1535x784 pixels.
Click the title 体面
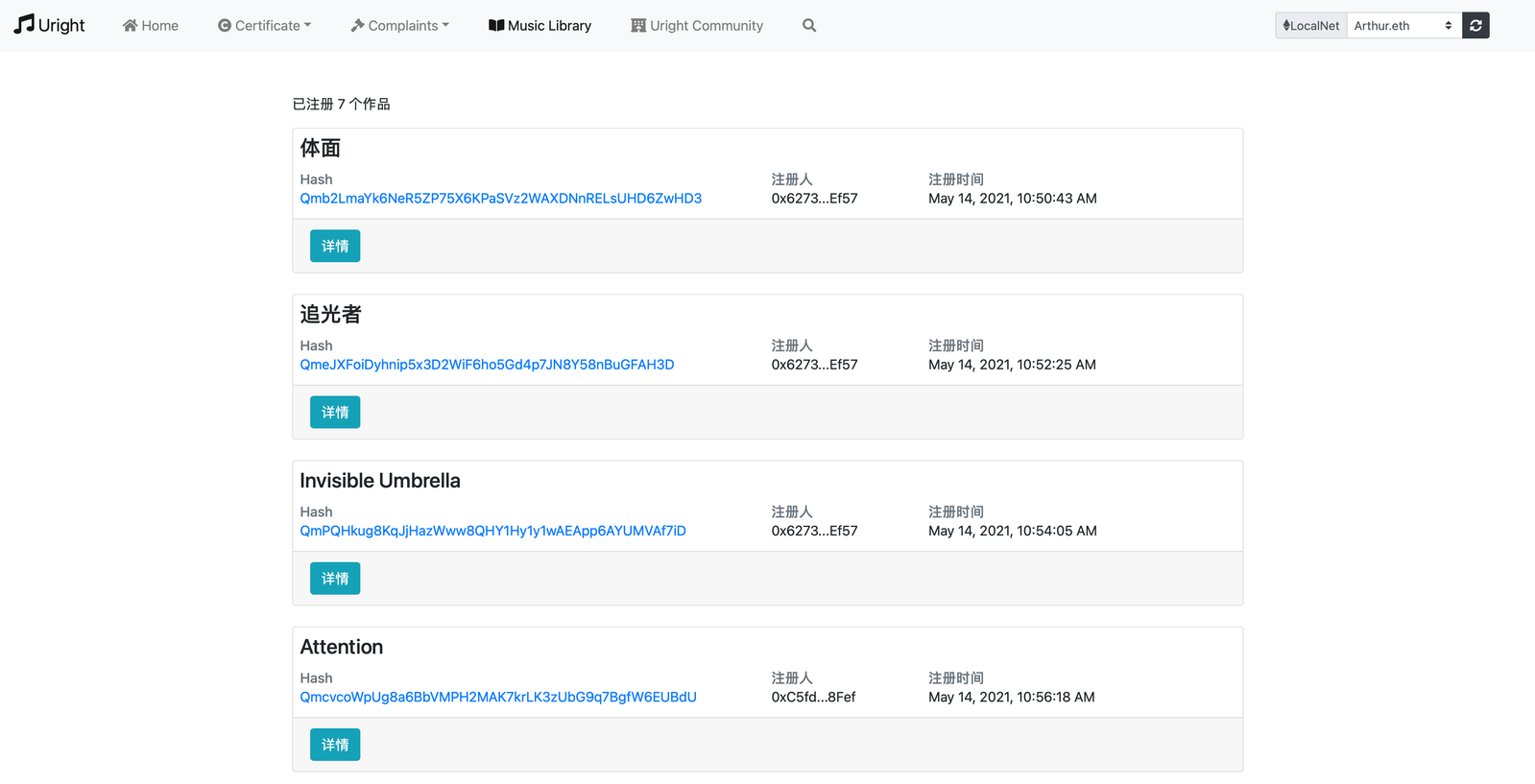point(321,148)
